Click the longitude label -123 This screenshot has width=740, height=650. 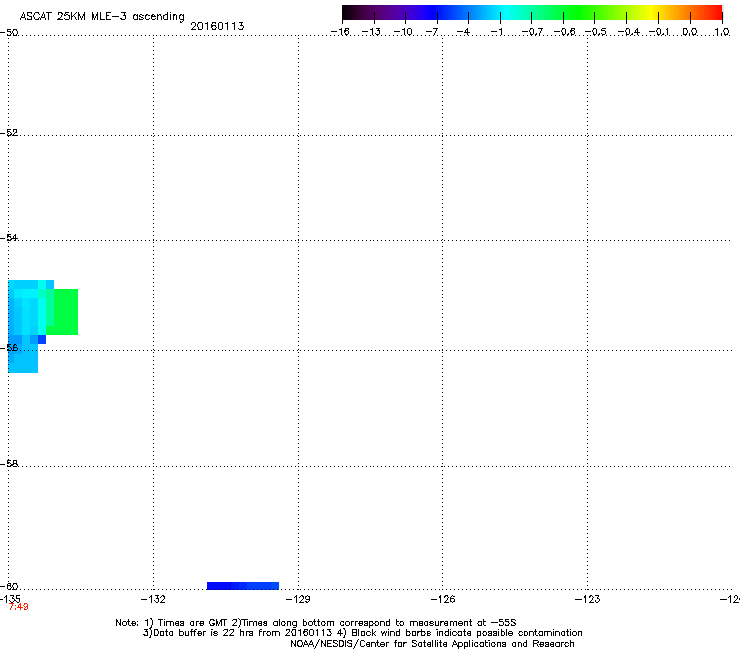(587, 599)
